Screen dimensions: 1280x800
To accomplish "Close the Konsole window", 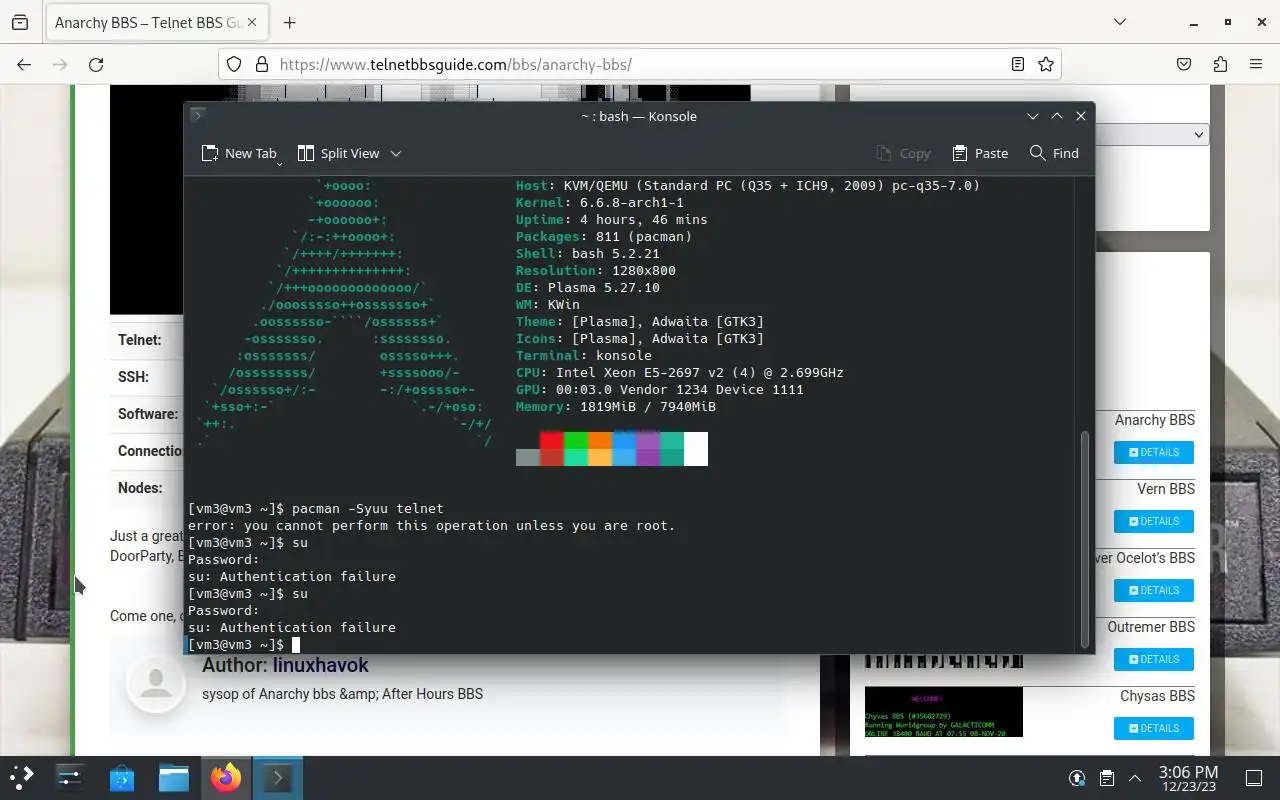I will (1081, 116).
